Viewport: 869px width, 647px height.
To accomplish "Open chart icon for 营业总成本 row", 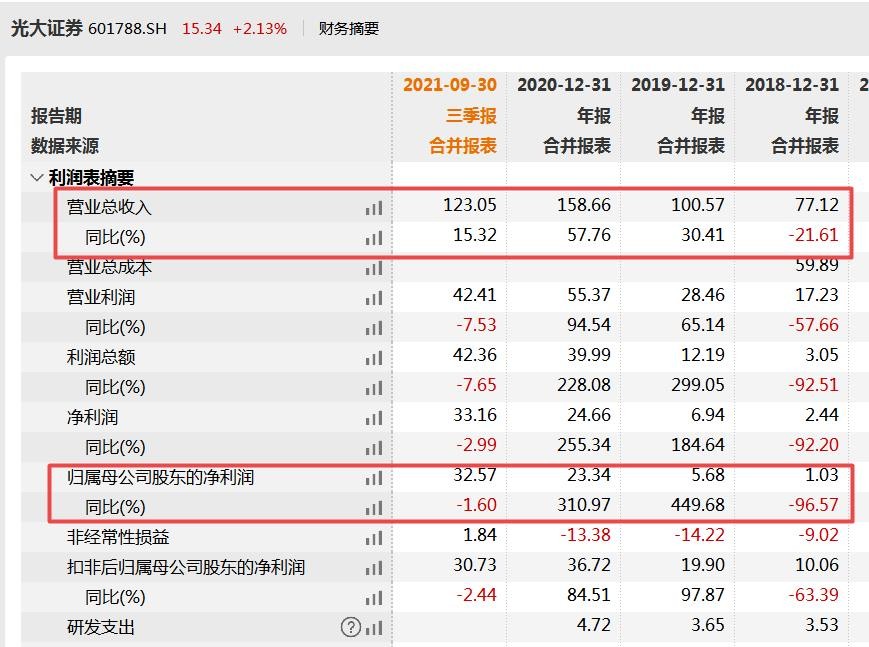I will click(374, 268).
